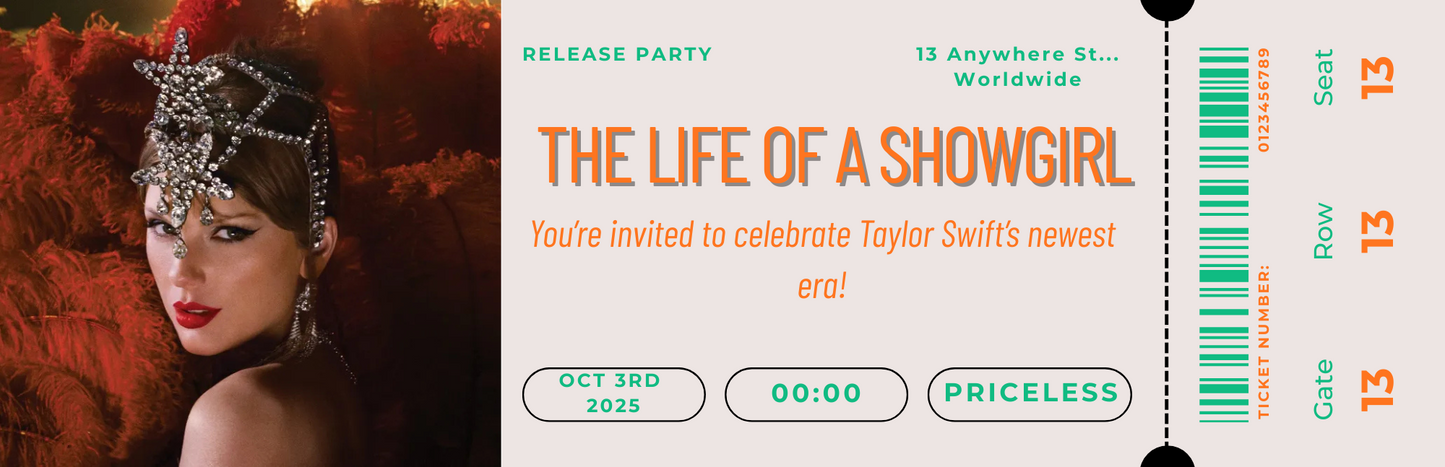This screenshot has height=467, width=1445.
Task: Click the black notch circle at bottom of perforation
Action: click(x=1167, y=458)
